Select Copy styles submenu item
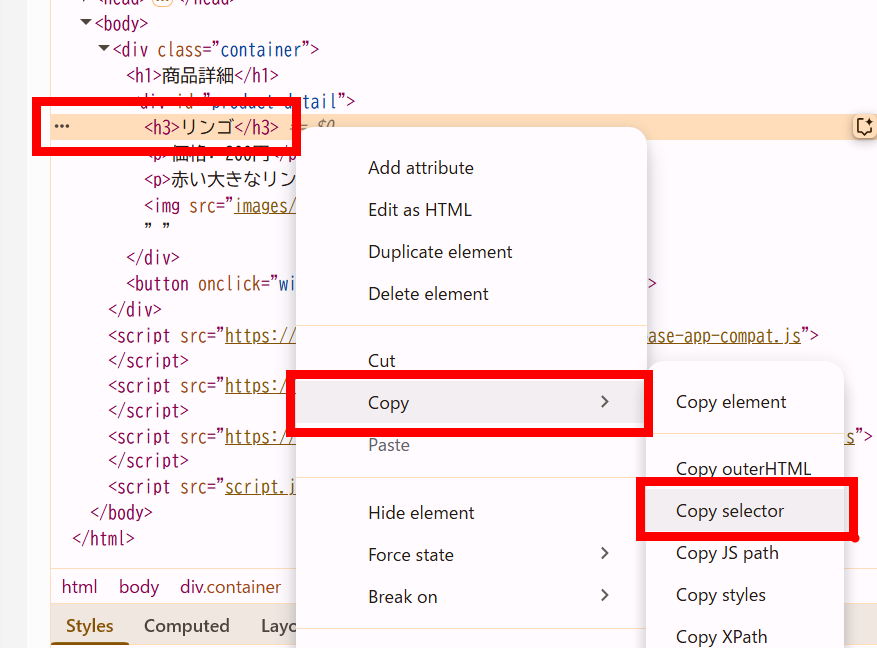 720,595
